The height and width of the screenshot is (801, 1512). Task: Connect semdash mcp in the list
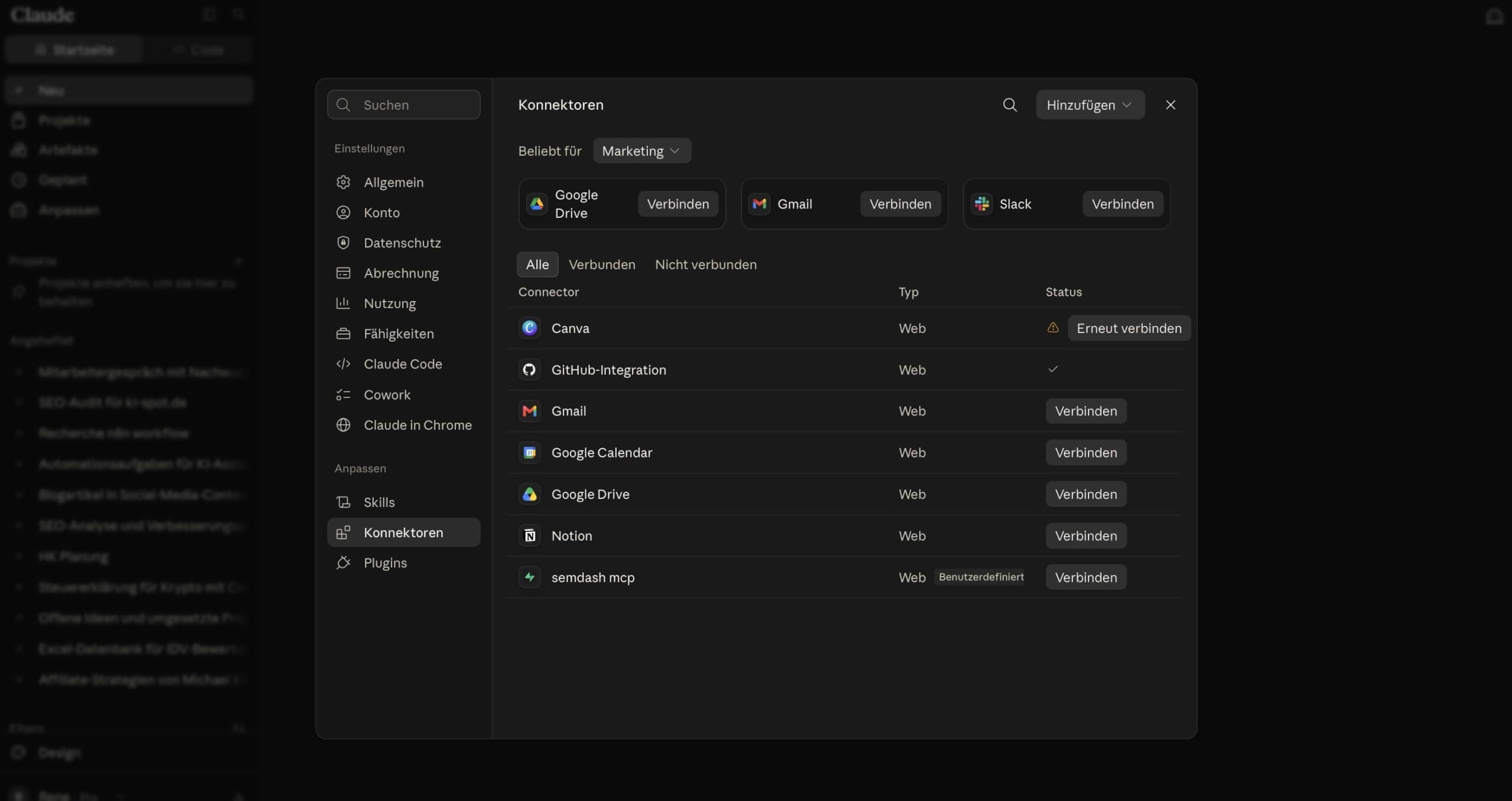(1086, 577)
